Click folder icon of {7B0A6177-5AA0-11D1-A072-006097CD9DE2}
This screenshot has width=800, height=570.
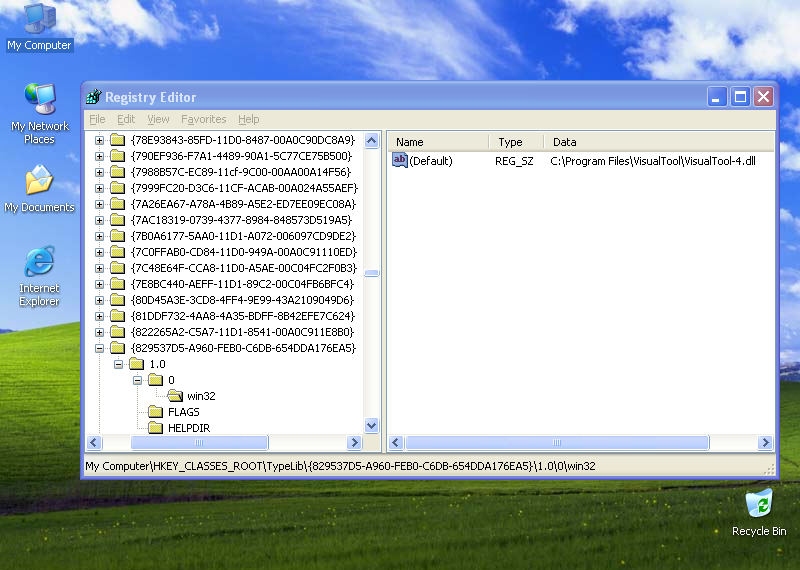coord(118,236)
